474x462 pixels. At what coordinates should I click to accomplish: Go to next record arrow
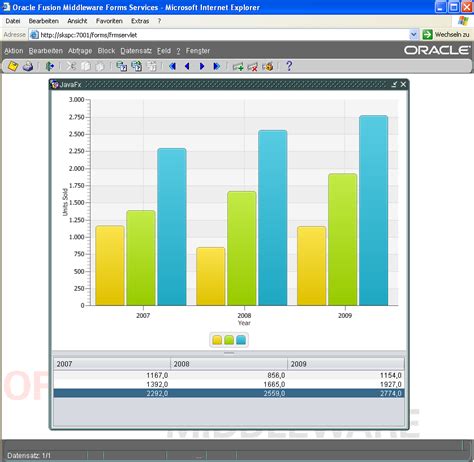point(202,66)
